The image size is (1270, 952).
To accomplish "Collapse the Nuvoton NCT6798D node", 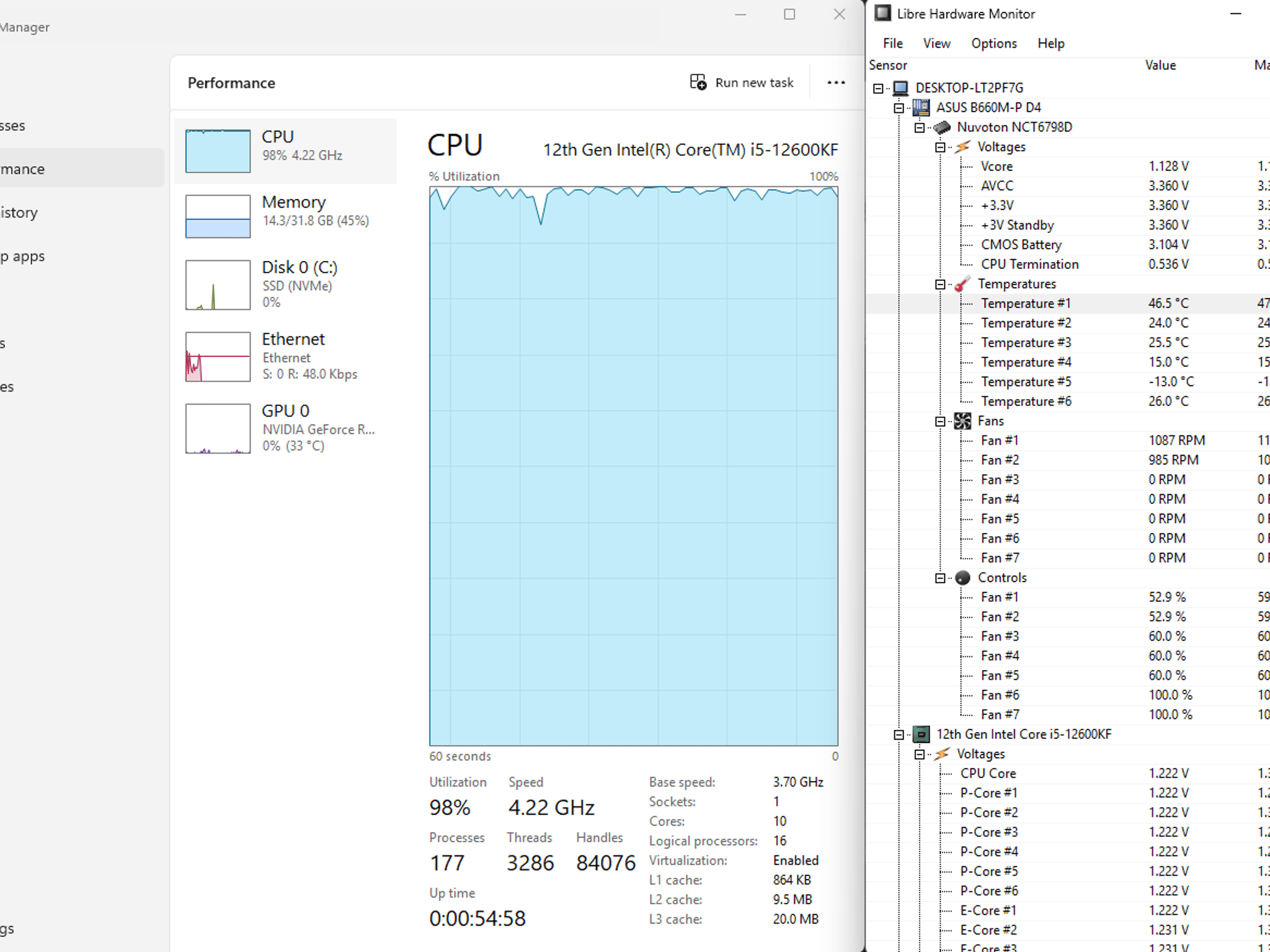I will 920,128.
